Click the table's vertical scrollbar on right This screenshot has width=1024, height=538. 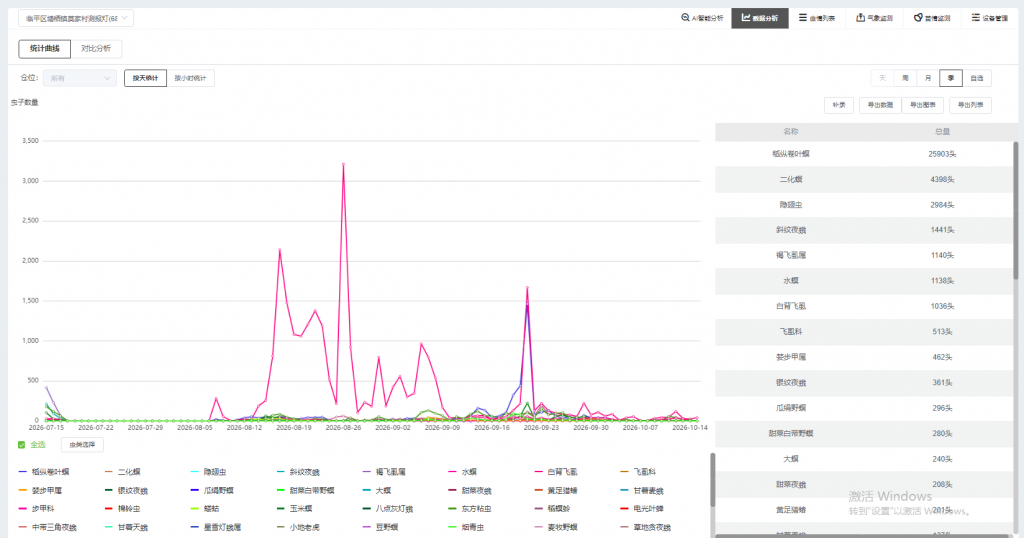[x=1016, y=210]
